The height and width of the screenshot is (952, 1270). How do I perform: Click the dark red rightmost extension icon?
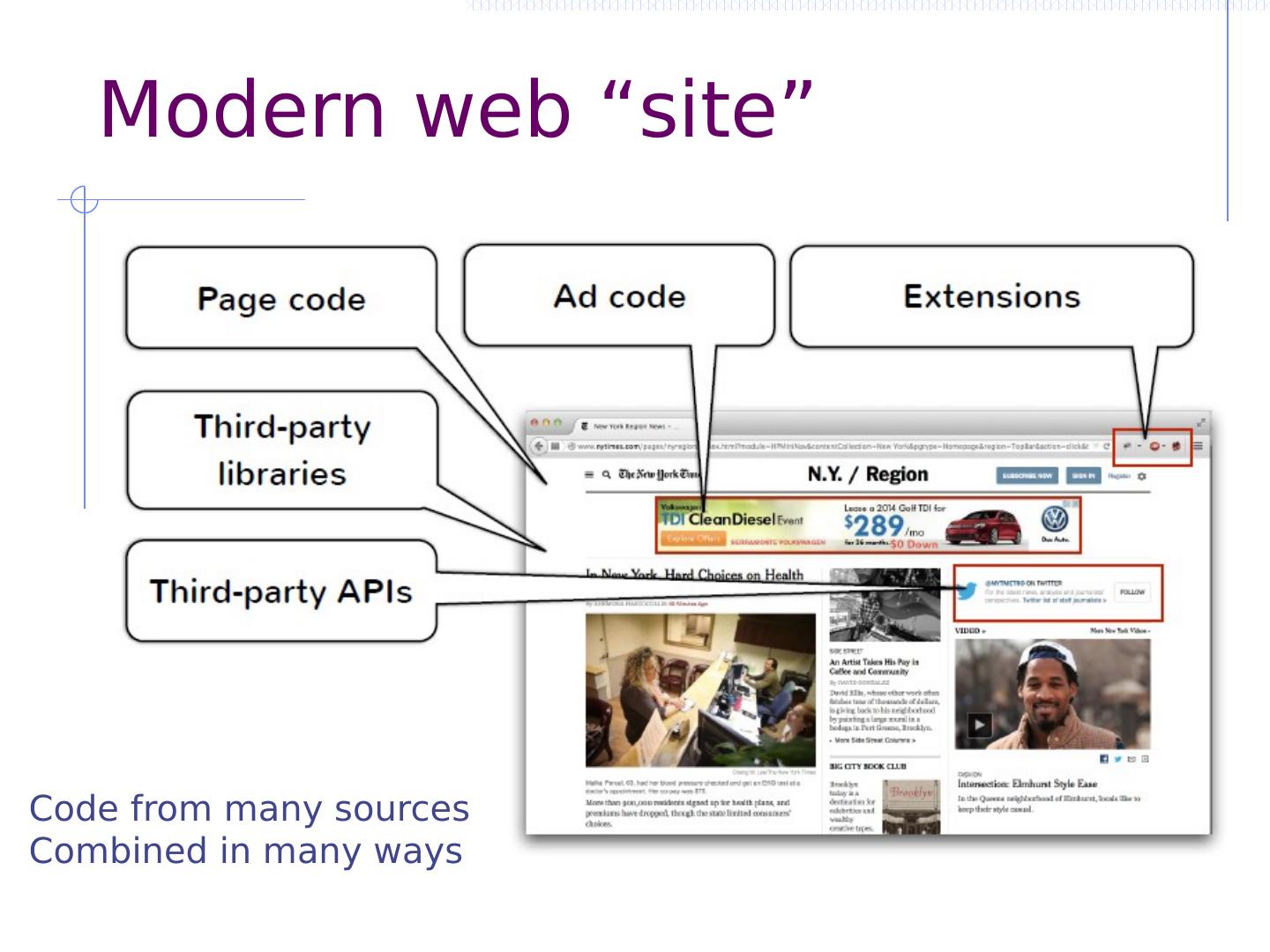tap(1177, 446)
